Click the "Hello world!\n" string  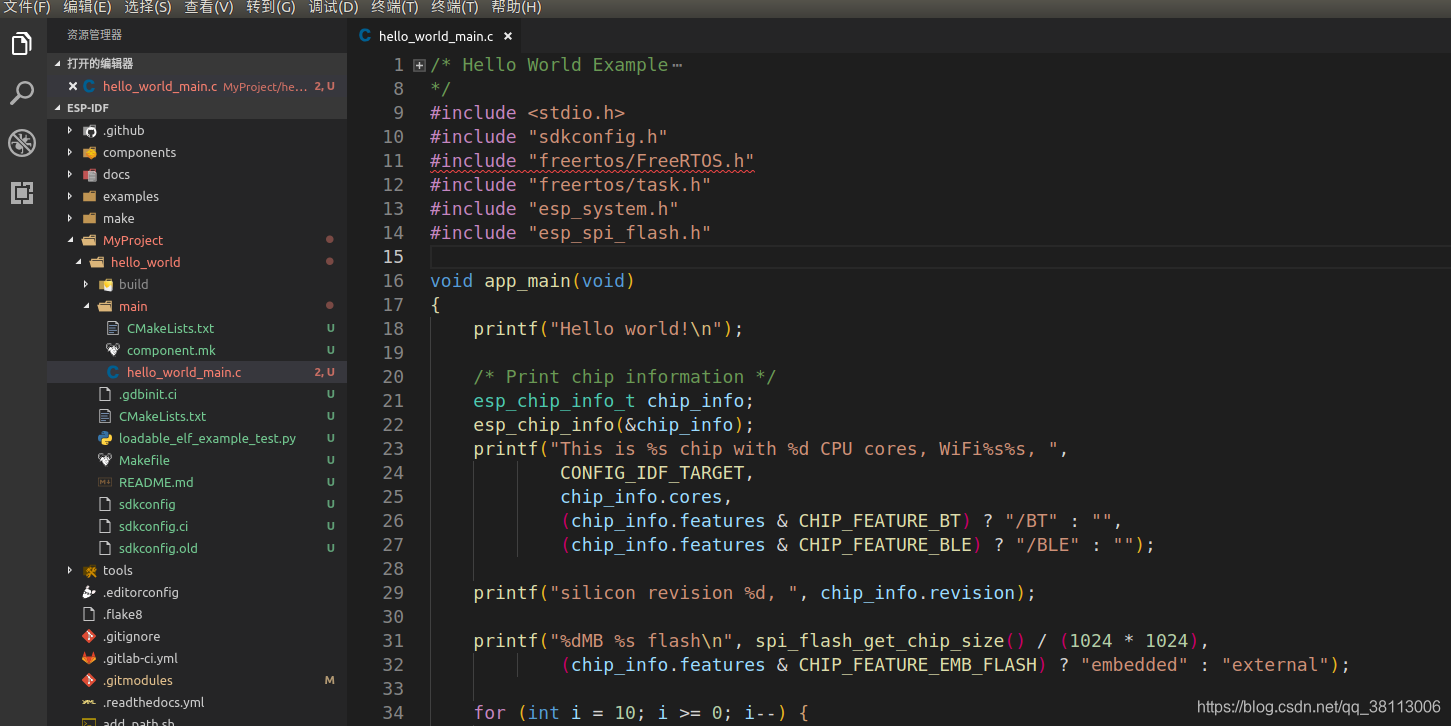(x=636, y=329)
